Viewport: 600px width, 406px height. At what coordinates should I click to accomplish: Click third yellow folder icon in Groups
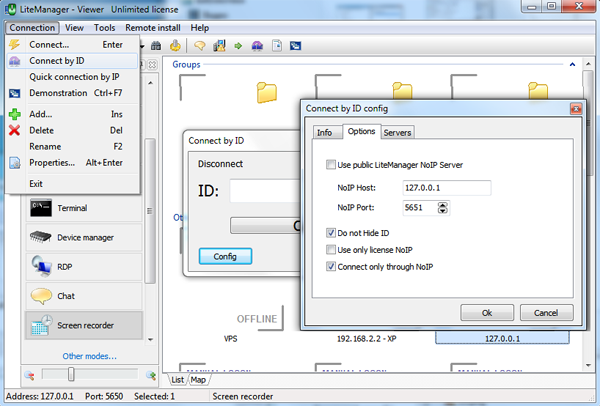(x=538, y=91)
